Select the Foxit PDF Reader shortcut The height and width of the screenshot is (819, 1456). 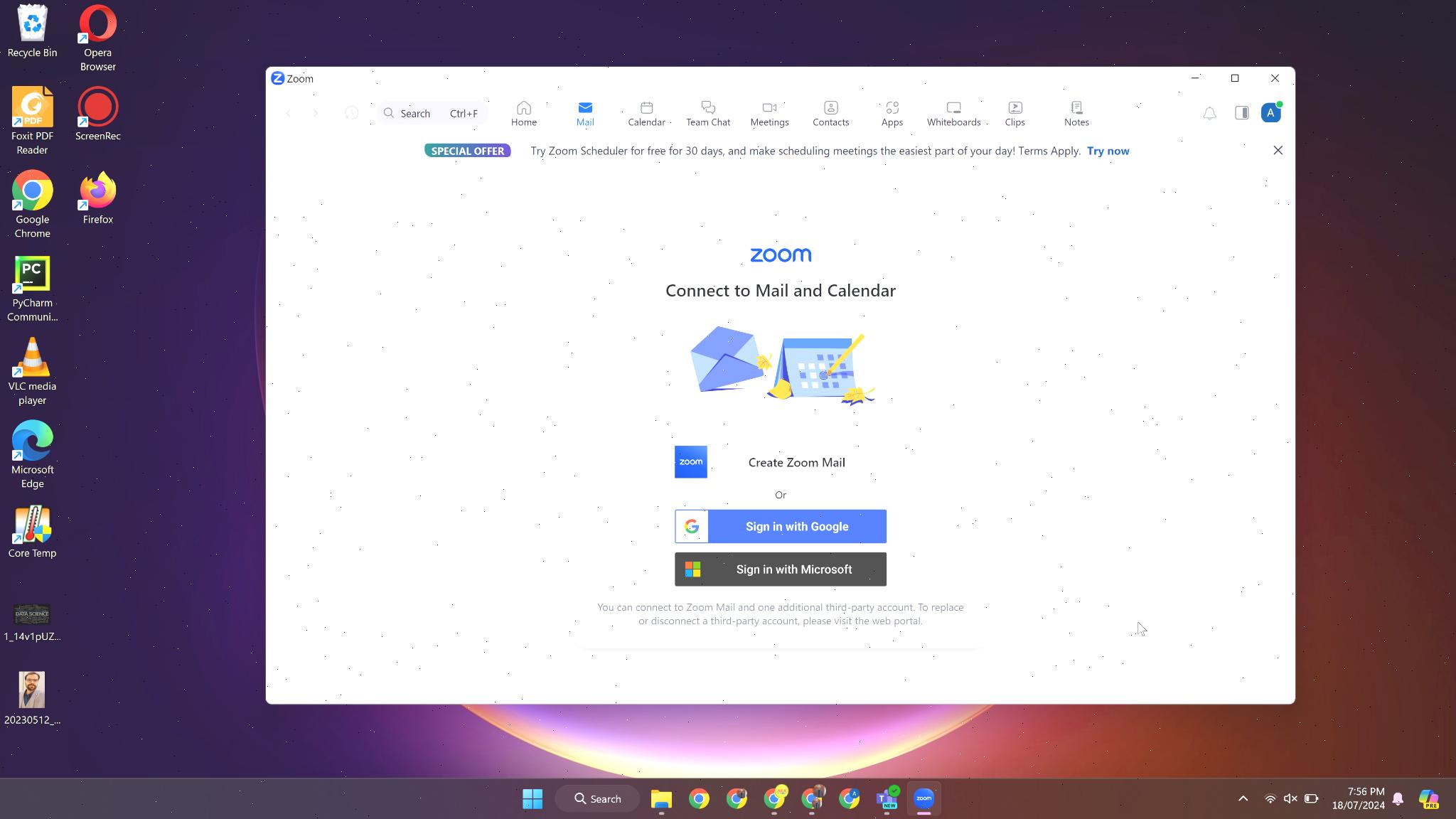tap(32, 122)
